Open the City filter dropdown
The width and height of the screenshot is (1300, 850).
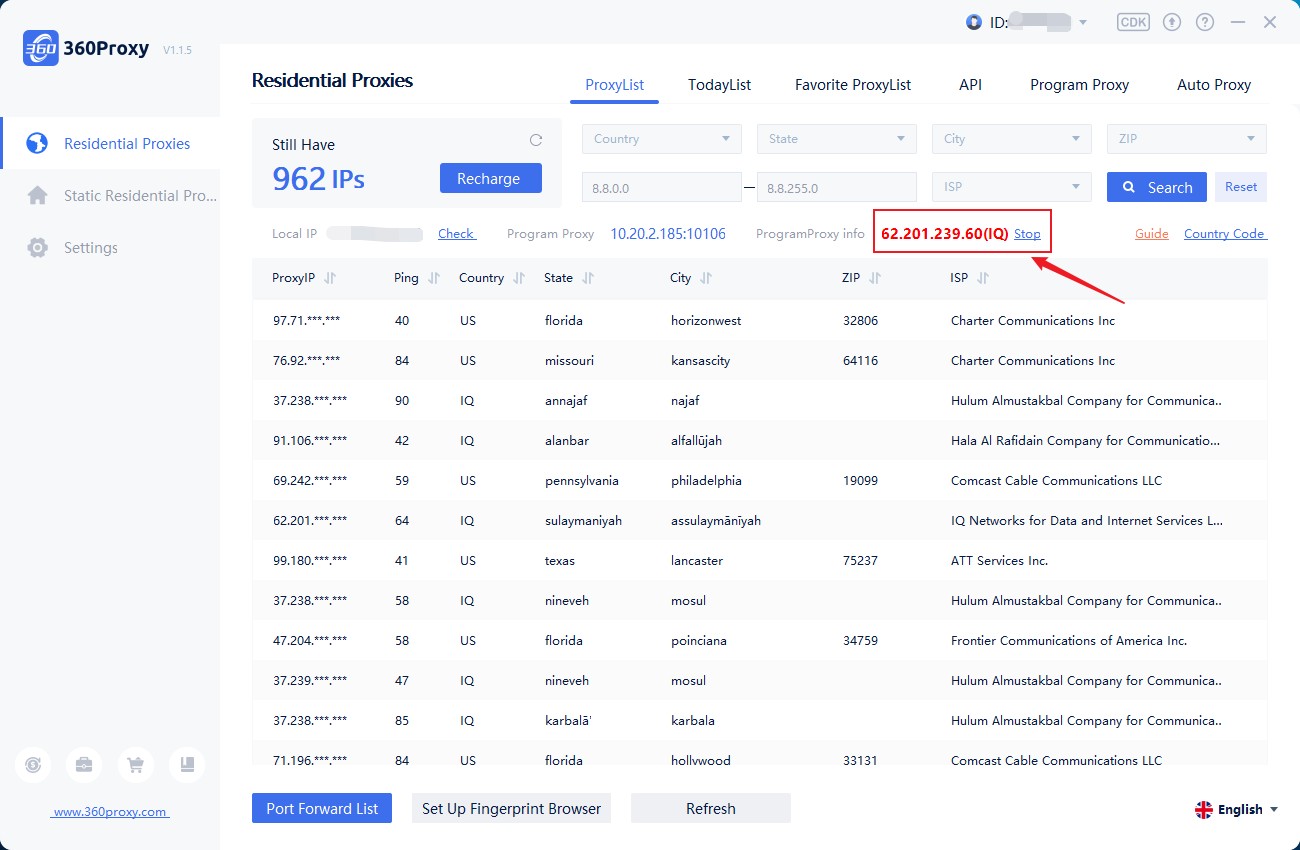point(1012,139)
